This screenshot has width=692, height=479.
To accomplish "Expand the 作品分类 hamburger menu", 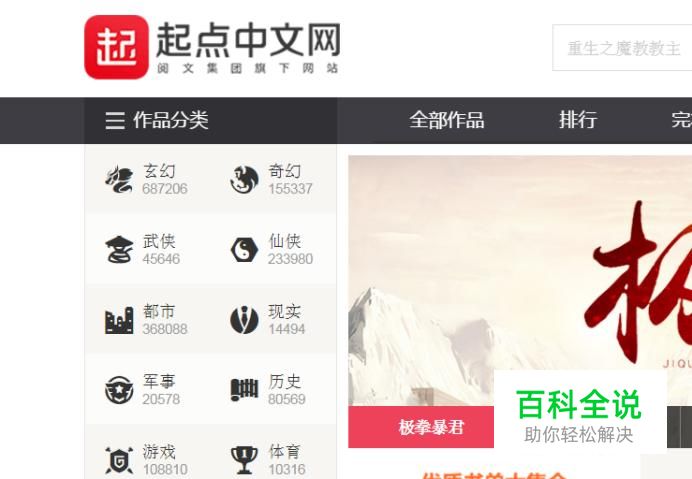I will tap(115, 120).
